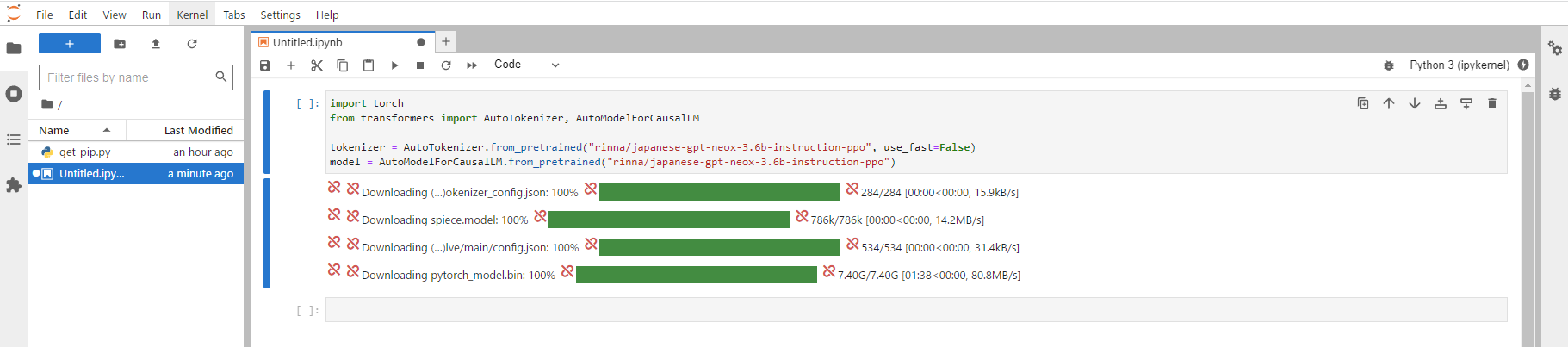This screenshot has width=1568, height=347.
Task: Save the notebook with the disk icon
Action: 265,65
